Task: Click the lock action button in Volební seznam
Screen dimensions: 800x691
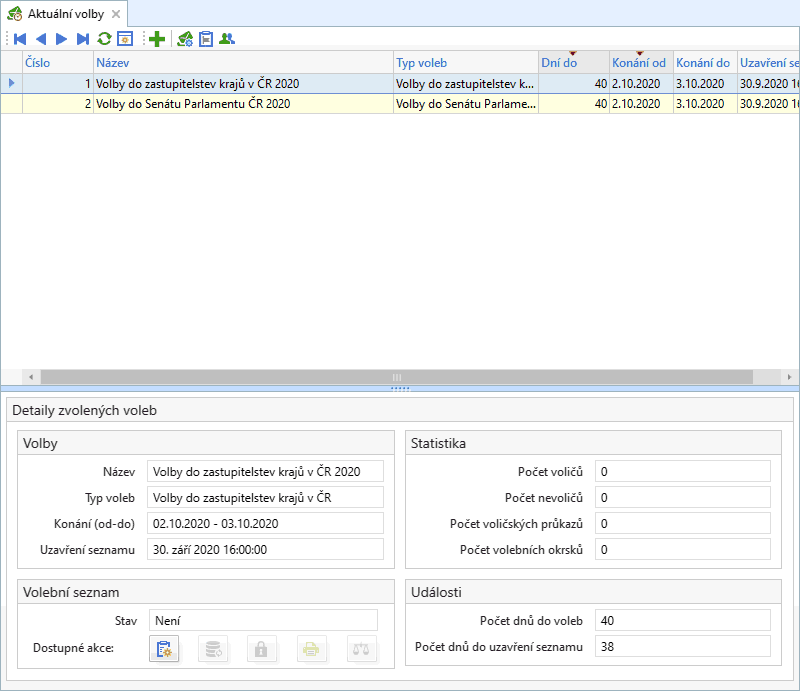Action: pos(261,649)
